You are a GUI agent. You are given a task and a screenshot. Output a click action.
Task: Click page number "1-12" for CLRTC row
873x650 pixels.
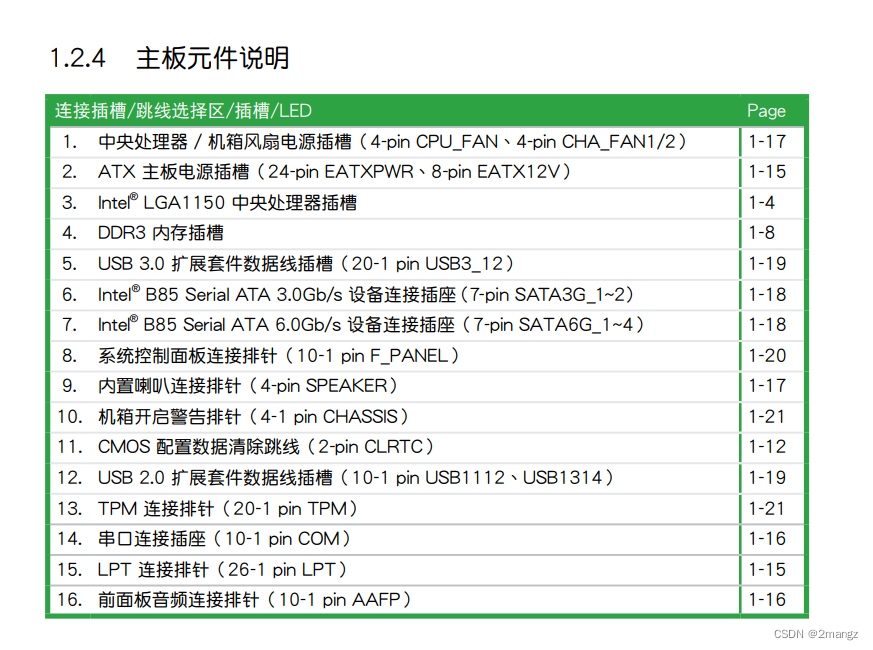[x=767, y=447]
